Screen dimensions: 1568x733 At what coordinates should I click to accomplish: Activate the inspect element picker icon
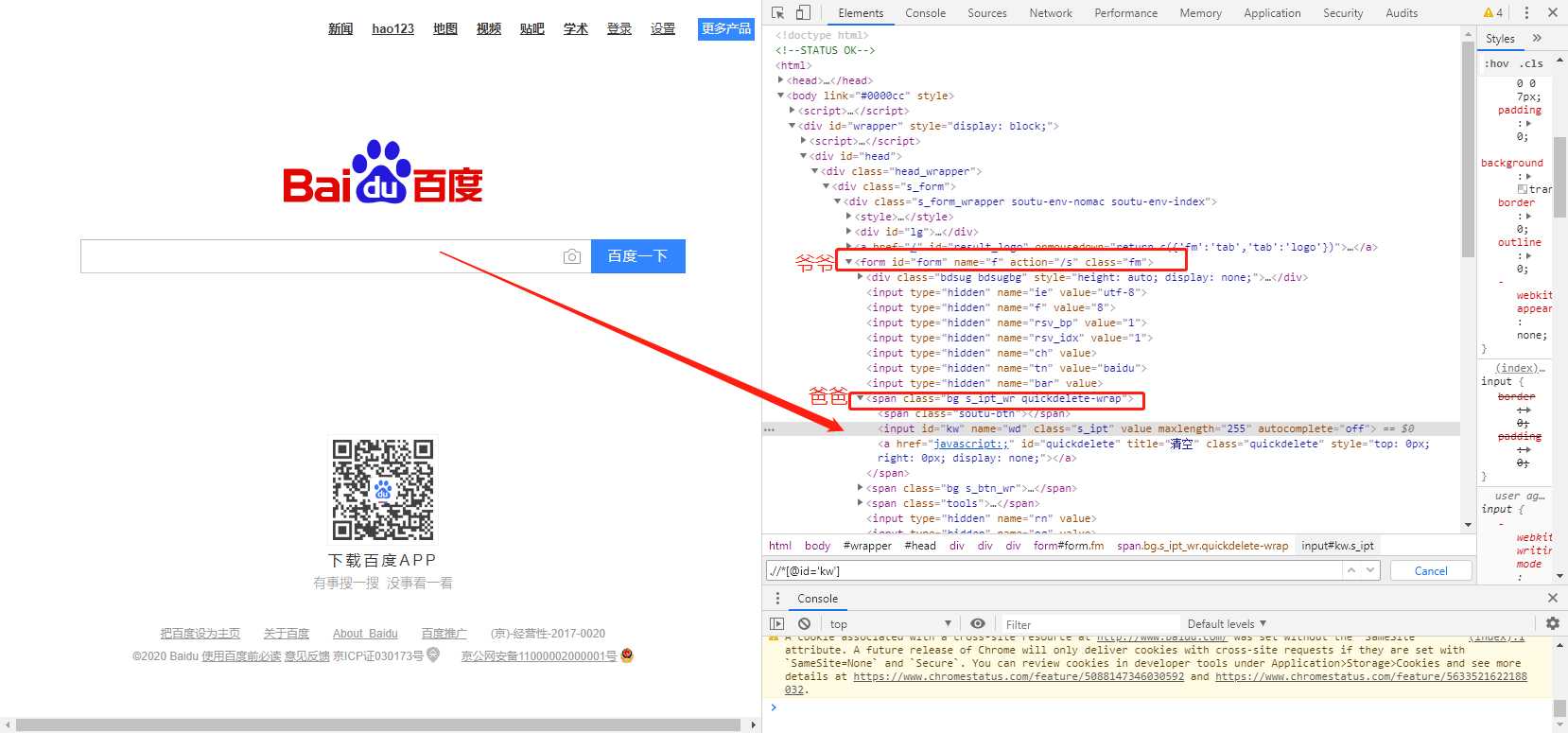778,13
